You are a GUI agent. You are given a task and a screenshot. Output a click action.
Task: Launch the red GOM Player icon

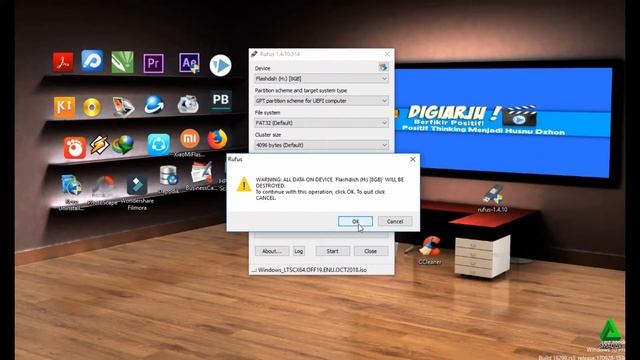(x=75, y=148)
